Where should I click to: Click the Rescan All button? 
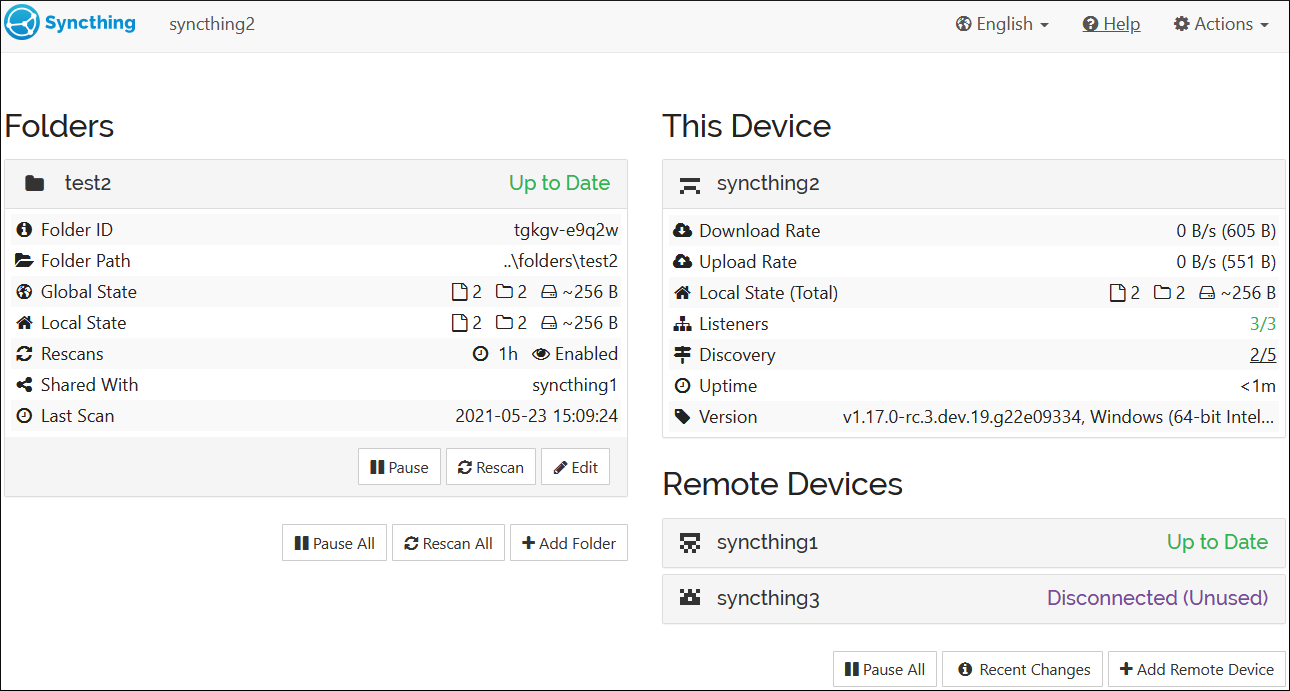[448, 543]
